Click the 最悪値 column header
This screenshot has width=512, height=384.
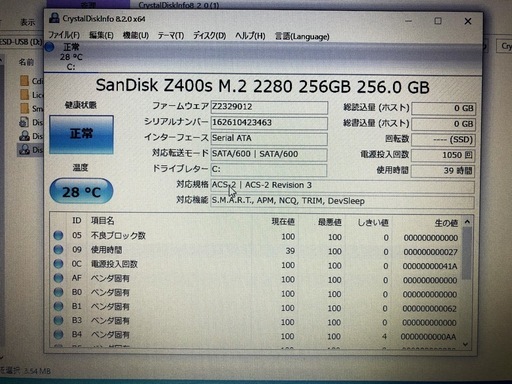point(330,222)
